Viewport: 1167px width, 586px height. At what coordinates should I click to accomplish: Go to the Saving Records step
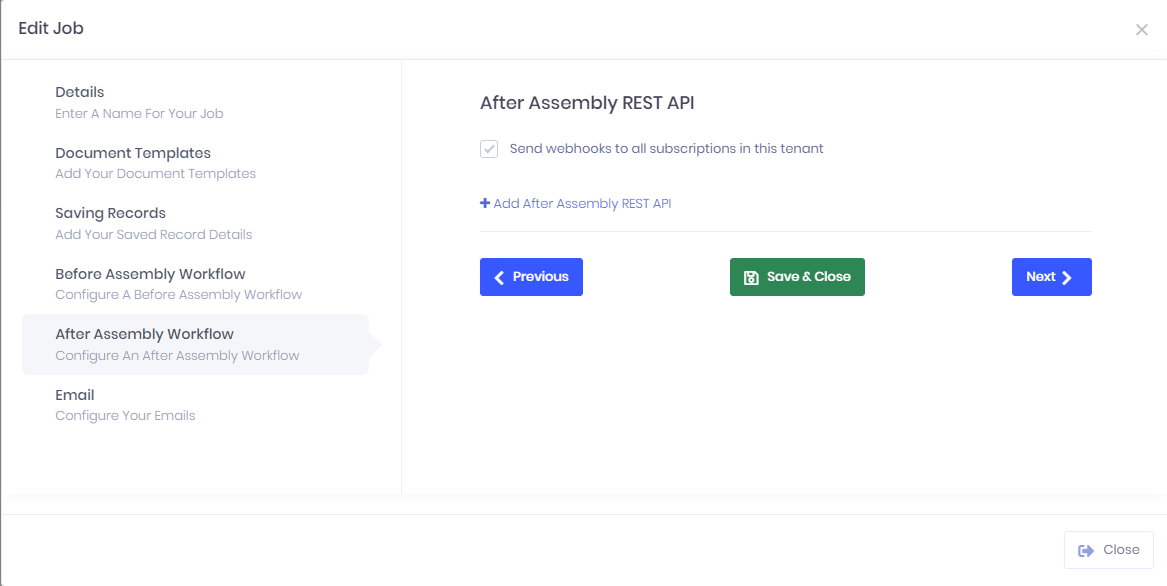[111, 213]
